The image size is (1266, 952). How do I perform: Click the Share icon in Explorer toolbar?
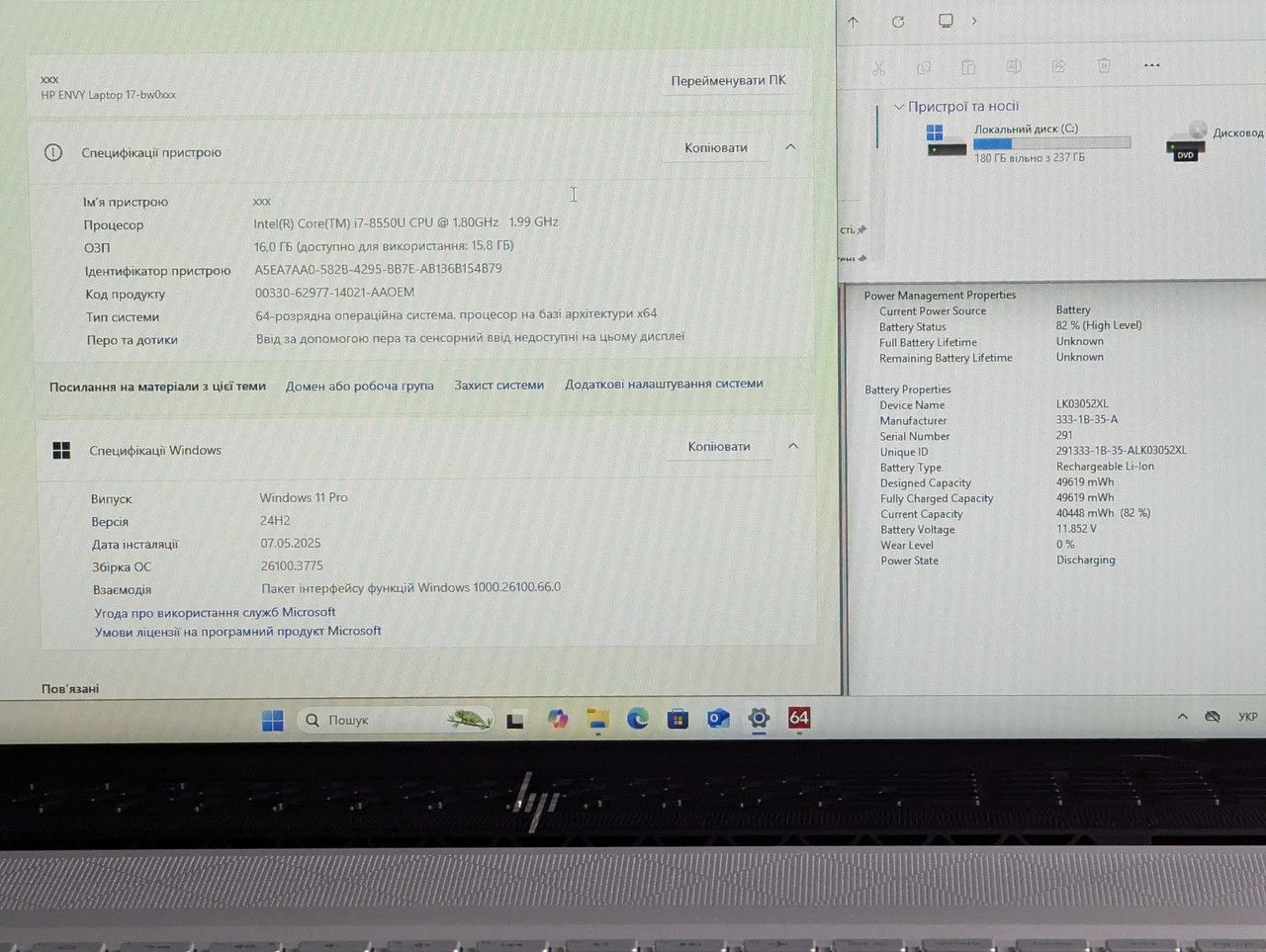pyautogui.click(x=1058, y=66)
